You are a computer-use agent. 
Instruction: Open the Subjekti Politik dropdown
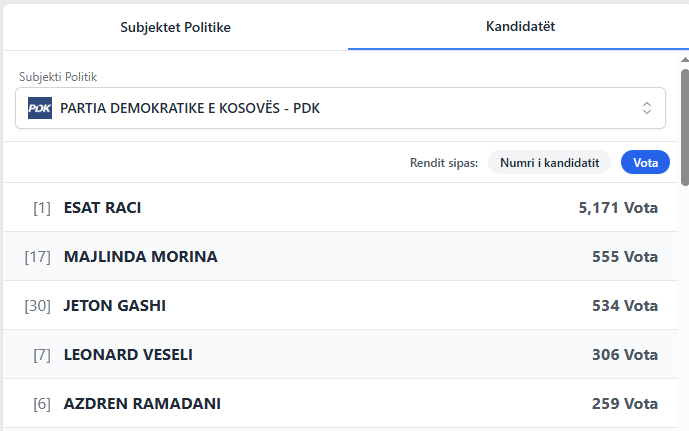(340, 108)
